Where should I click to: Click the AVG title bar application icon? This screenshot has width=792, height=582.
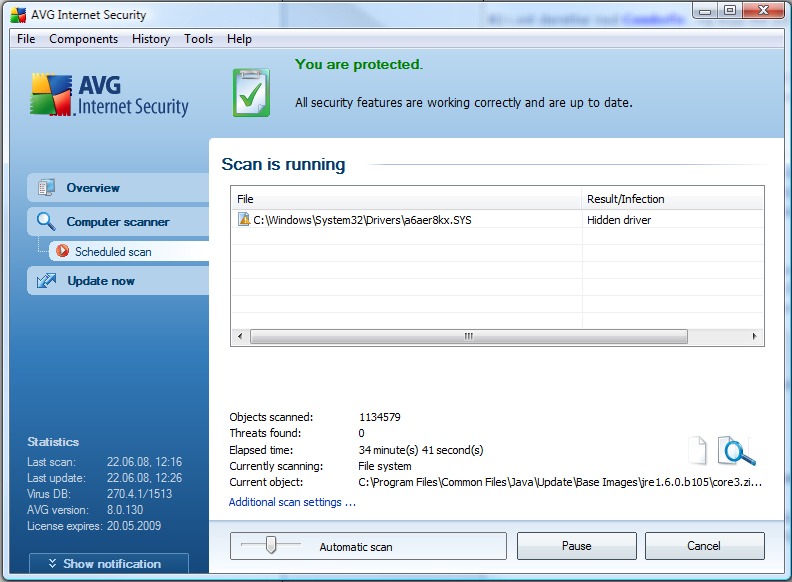coord(18,15)
